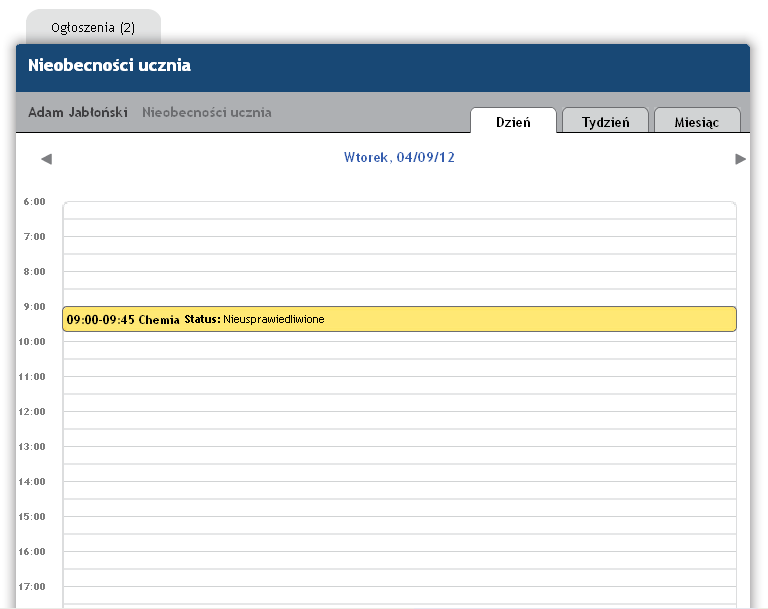Click the grey Nieobecności ucznia breadcrumb

[x=207, y=112]
